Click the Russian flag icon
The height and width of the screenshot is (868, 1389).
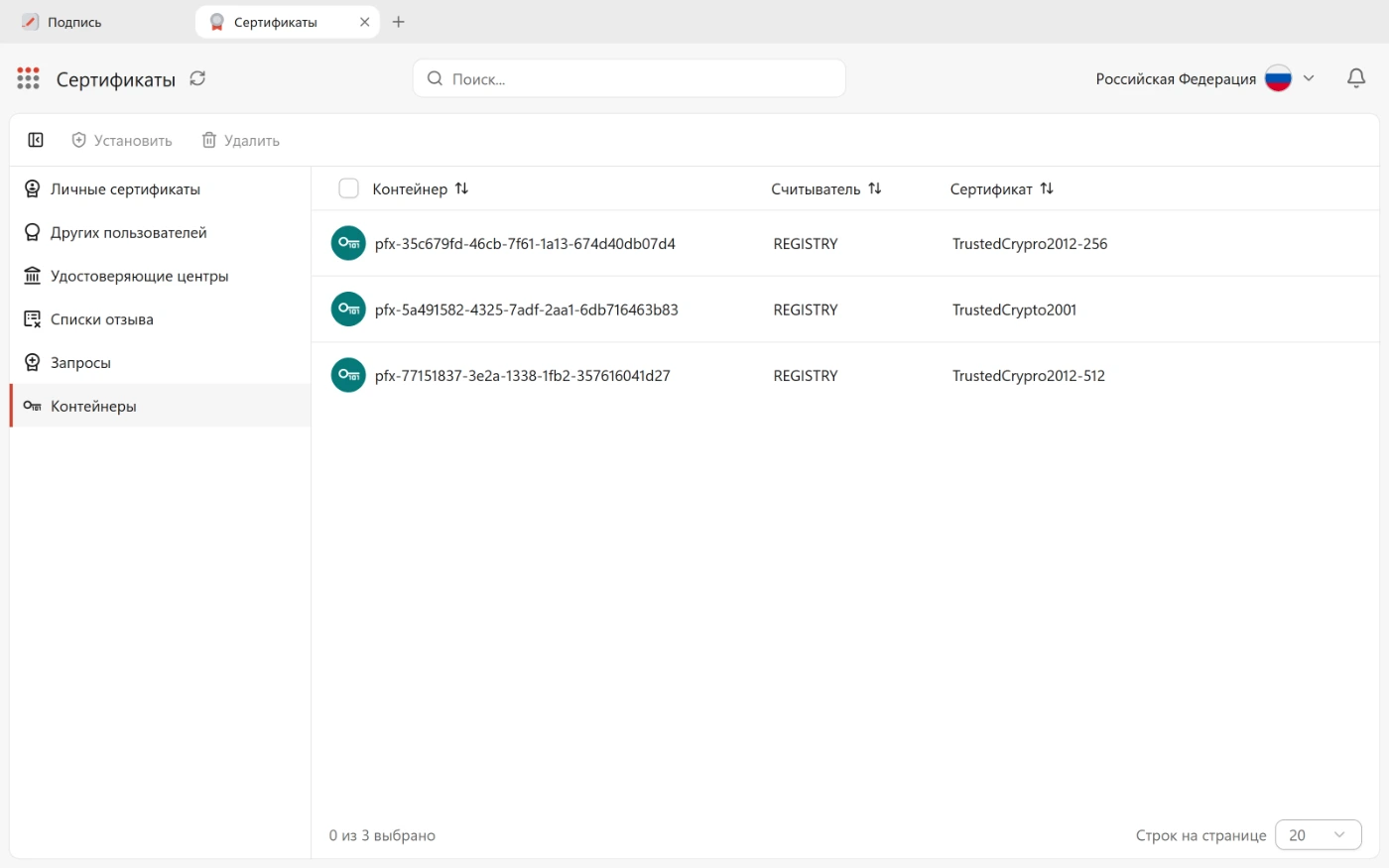click(1278, 78)
